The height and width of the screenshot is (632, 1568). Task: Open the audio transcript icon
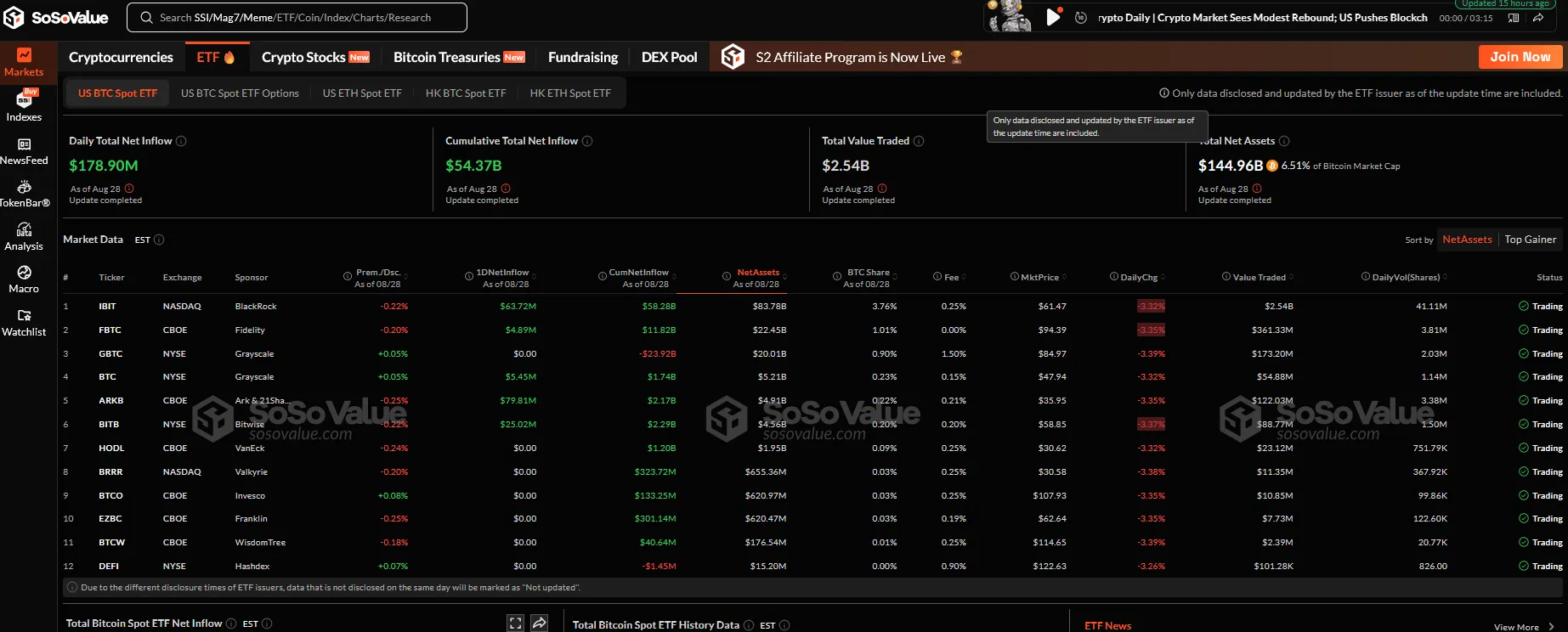[x=1514, y=18]
